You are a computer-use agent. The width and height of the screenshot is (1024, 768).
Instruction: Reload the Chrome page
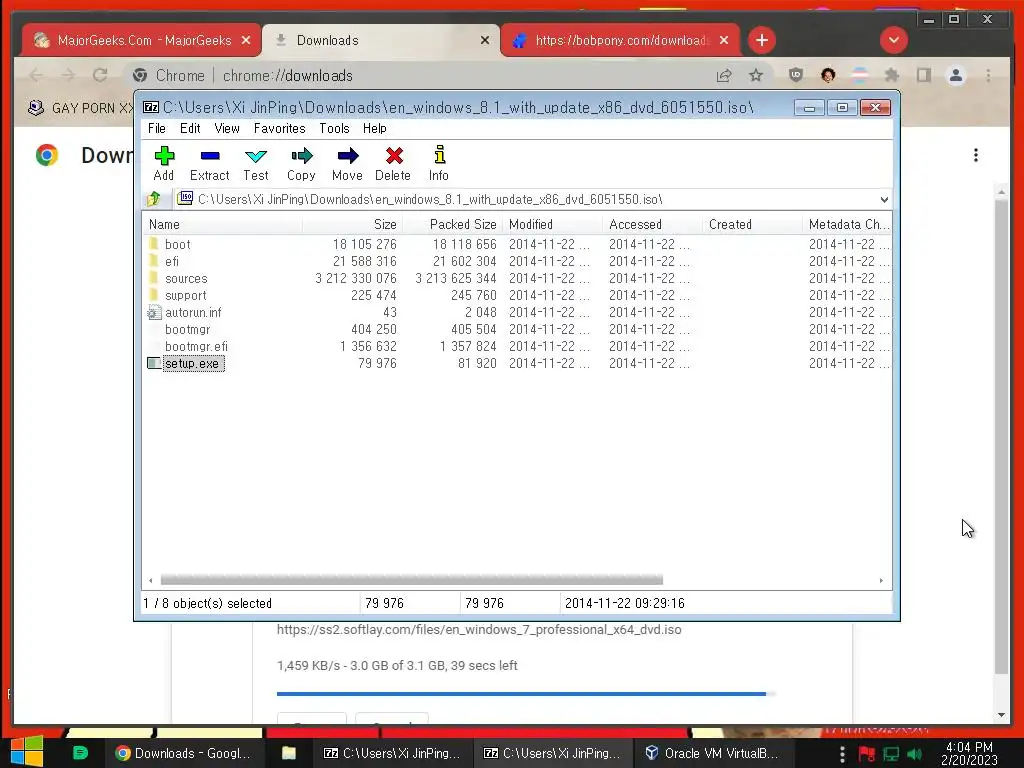100,75
